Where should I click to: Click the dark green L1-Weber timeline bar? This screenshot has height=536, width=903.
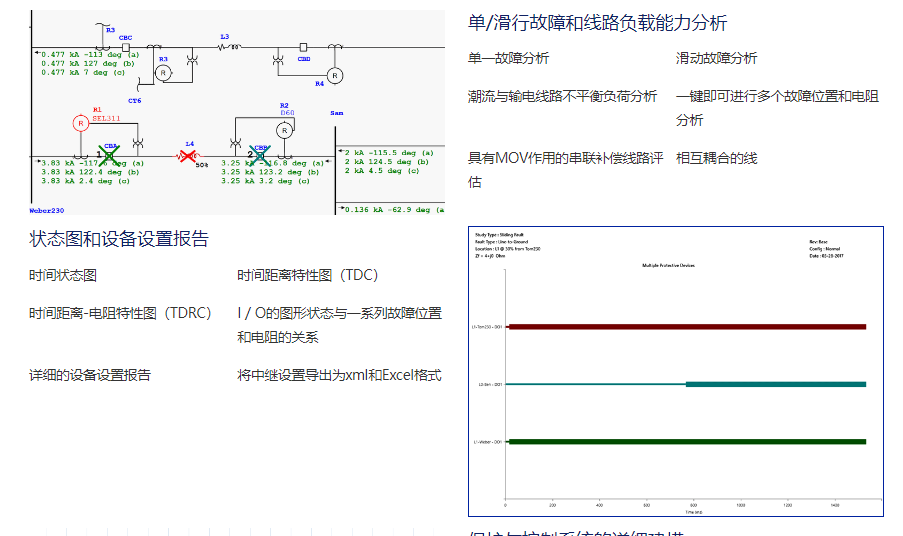(686, 441)
